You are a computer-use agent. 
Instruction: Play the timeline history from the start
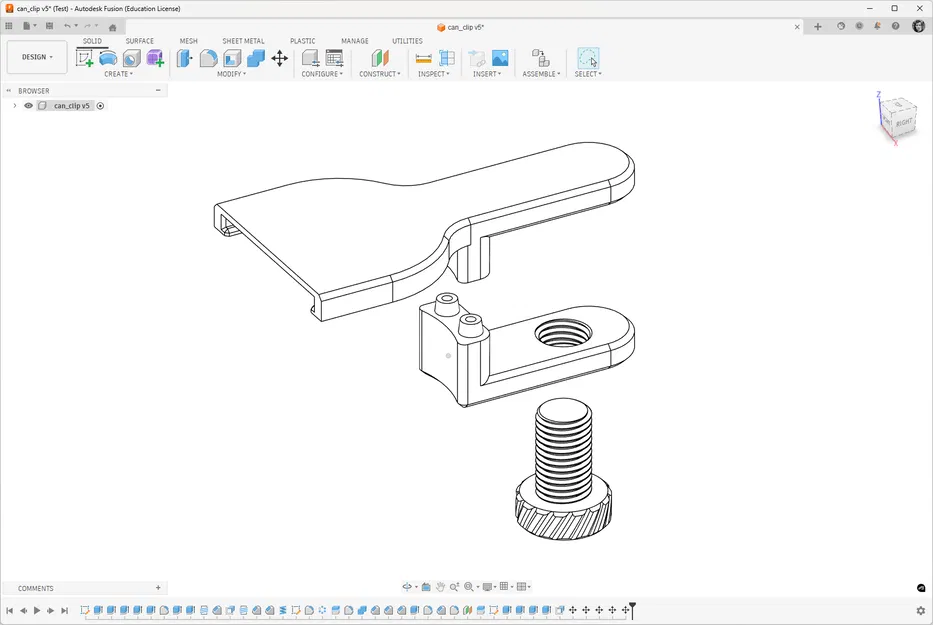pos(37,610)
